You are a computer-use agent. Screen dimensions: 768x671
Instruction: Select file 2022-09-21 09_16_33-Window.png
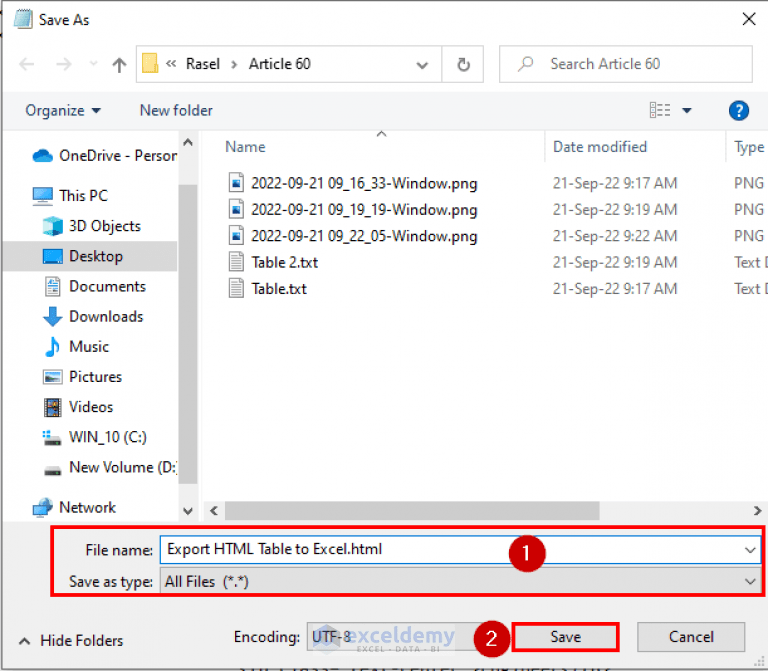point(364,183)
